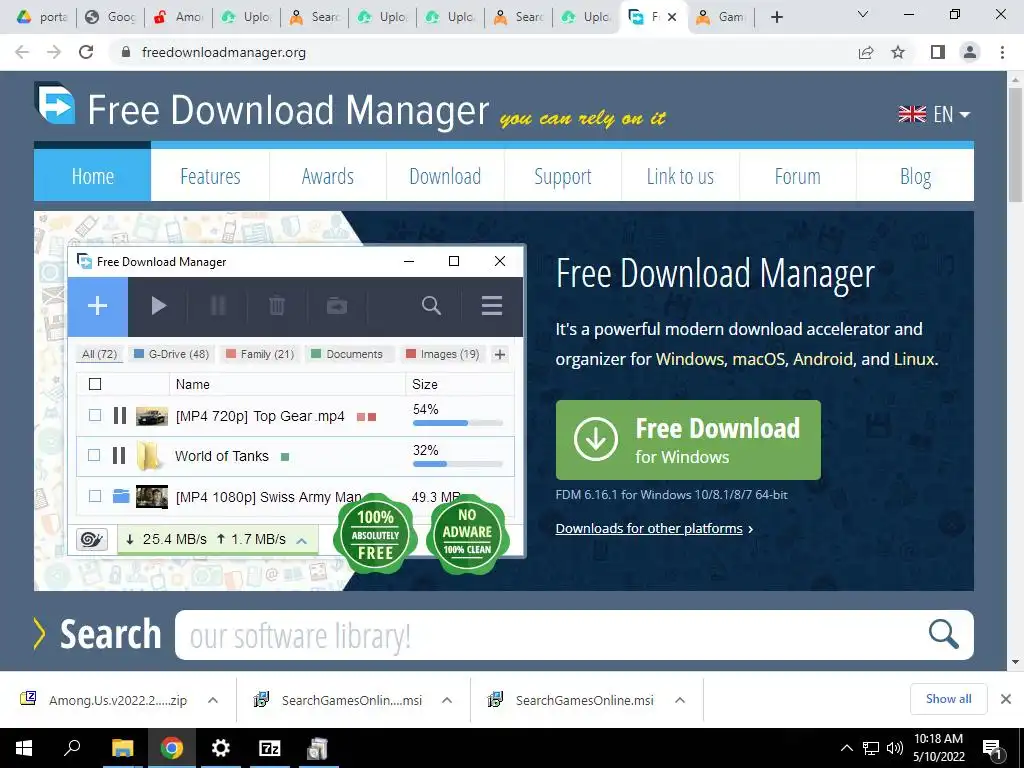The height and width of the screenshot is (768, 1024).
Task: Open the Link to us menu item
Action: pyautogui.click(x=680, y=176)
